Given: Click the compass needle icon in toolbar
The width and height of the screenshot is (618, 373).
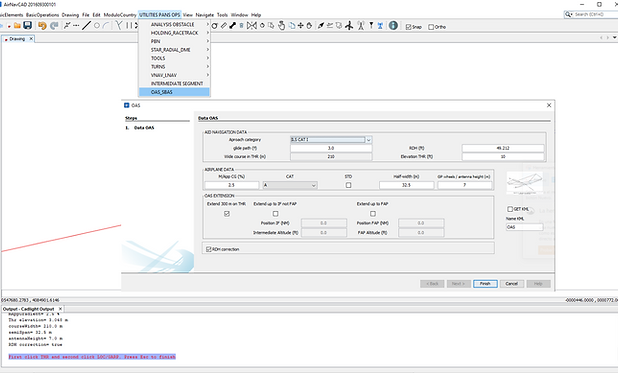Looking at the screenshot, I should click(x=321, y=26).
